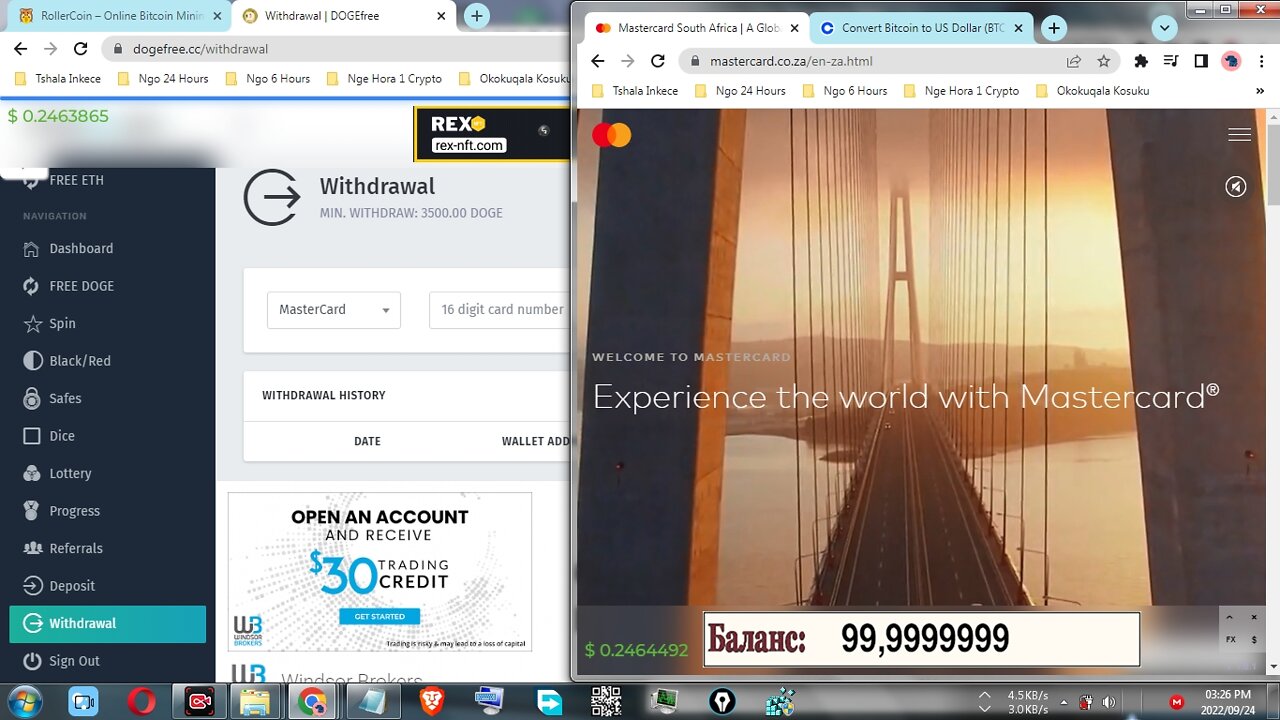
Task: Focus the 16 digit card number field
Action: (499, 310)
